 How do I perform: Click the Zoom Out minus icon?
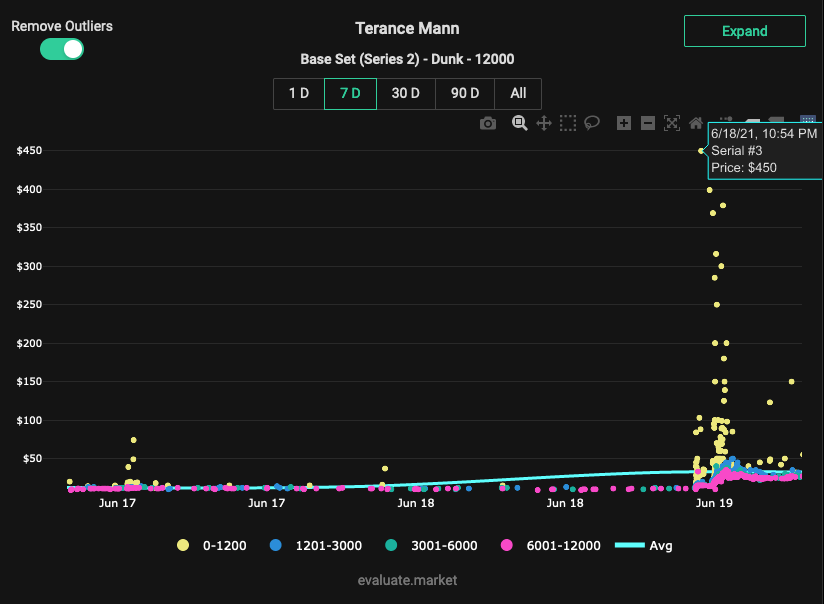pos(648,123)
